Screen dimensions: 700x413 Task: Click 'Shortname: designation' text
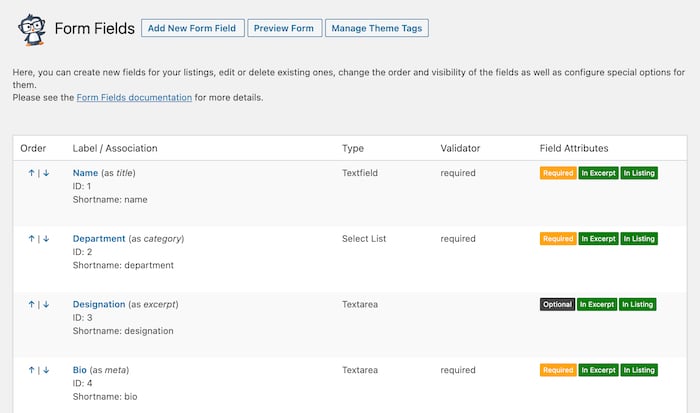pyautogui.click(x=123, y=331)
